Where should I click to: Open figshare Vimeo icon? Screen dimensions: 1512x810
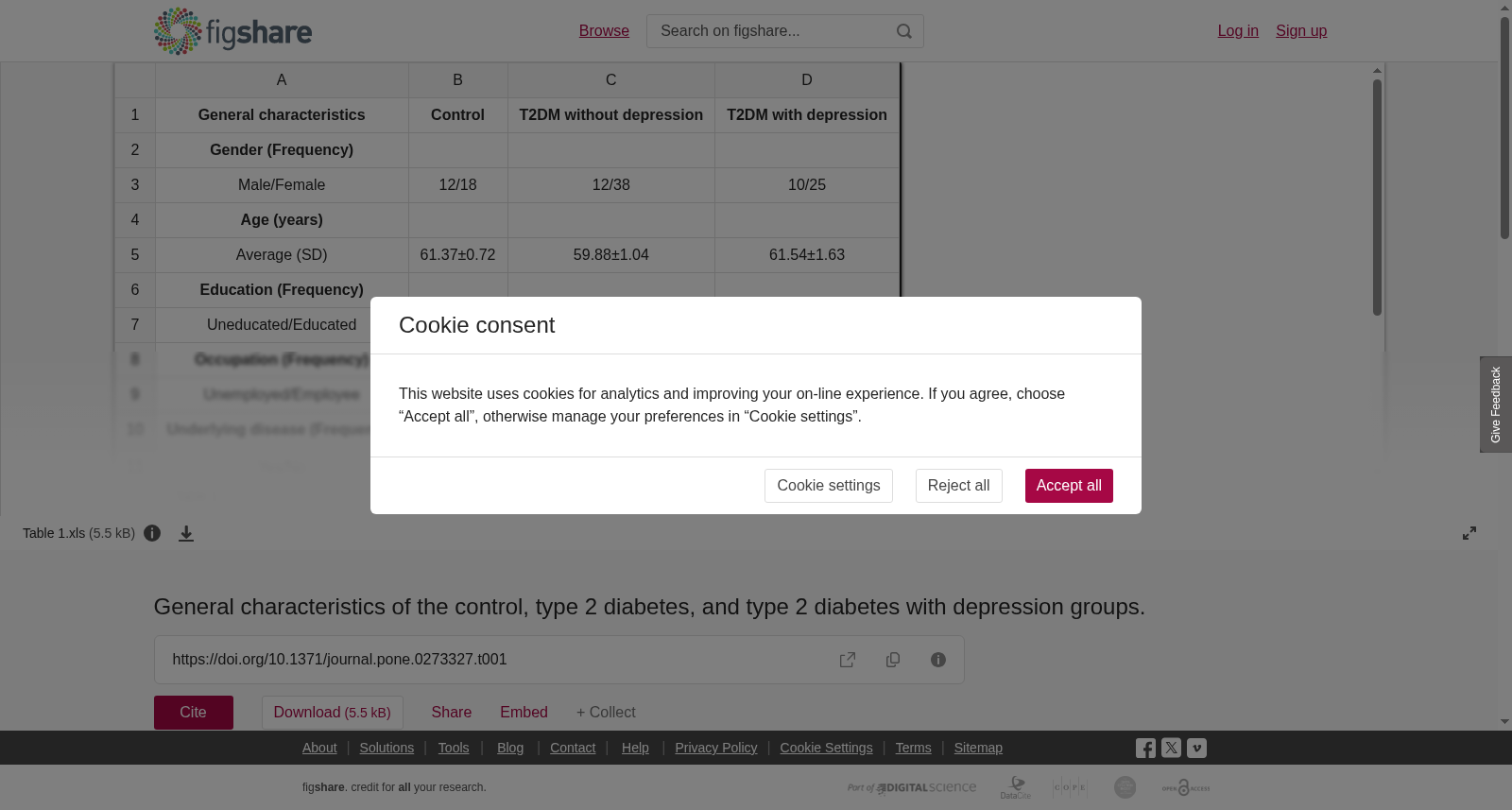(x=1196, y=748)
